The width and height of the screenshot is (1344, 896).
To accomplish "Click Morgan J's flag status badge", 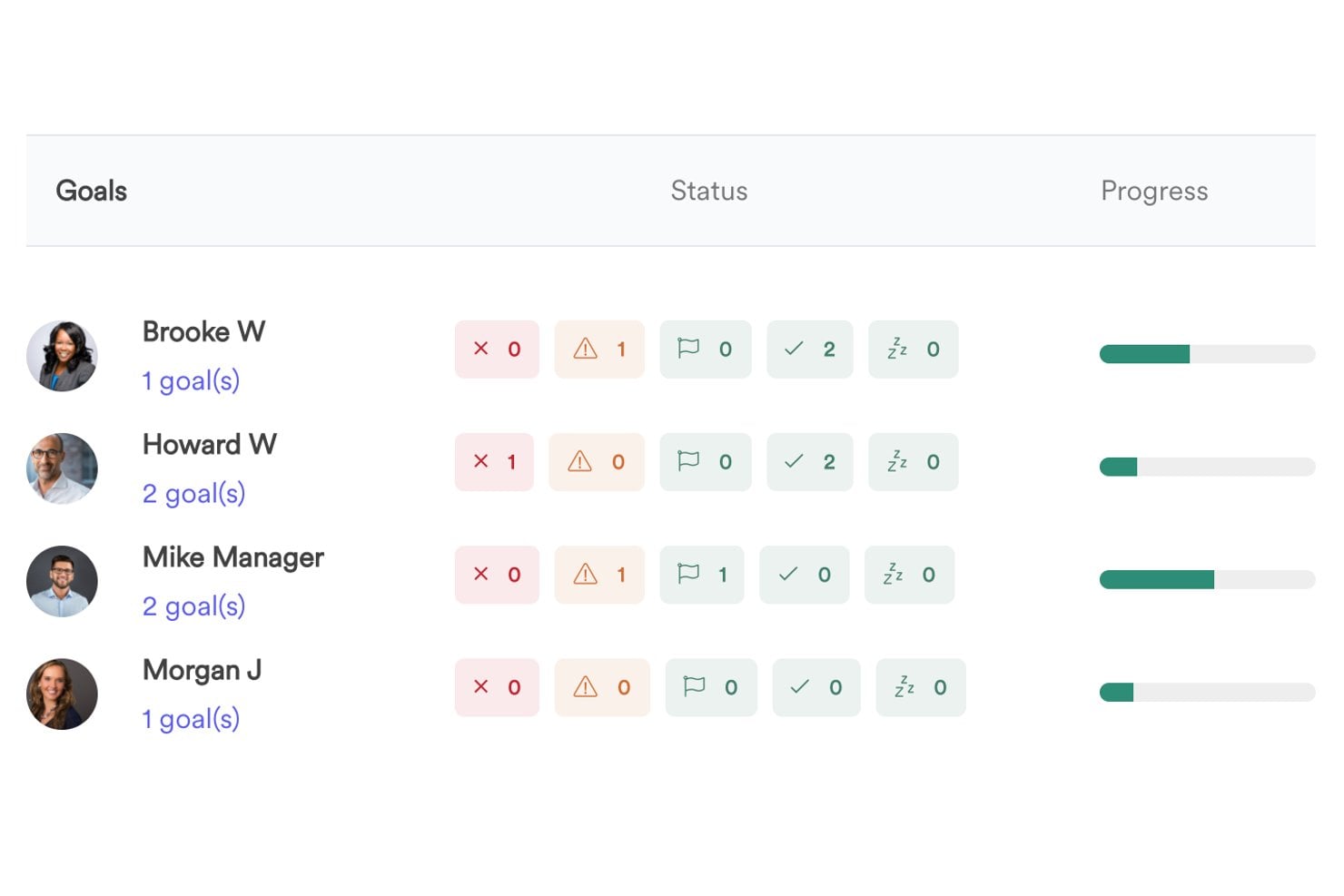I will pyautogui.click(x=711, y=687).
